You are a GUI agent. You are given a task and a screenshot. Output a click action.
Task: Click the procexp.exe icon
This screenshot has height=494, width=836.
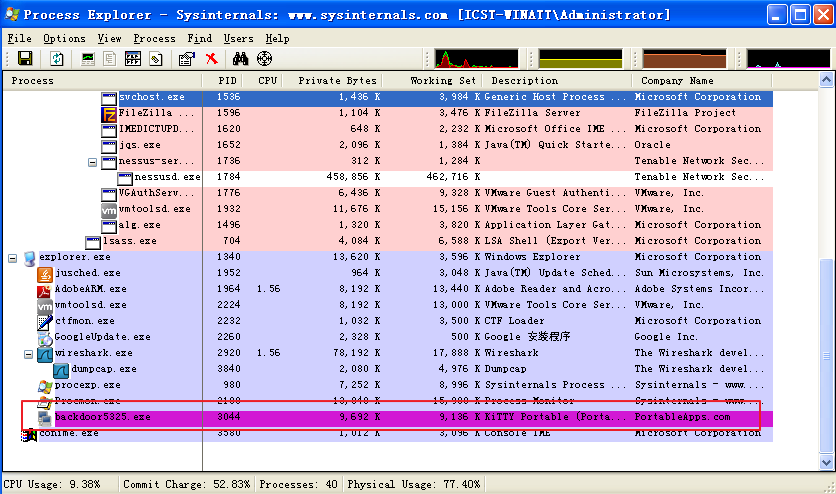(45, 386)
